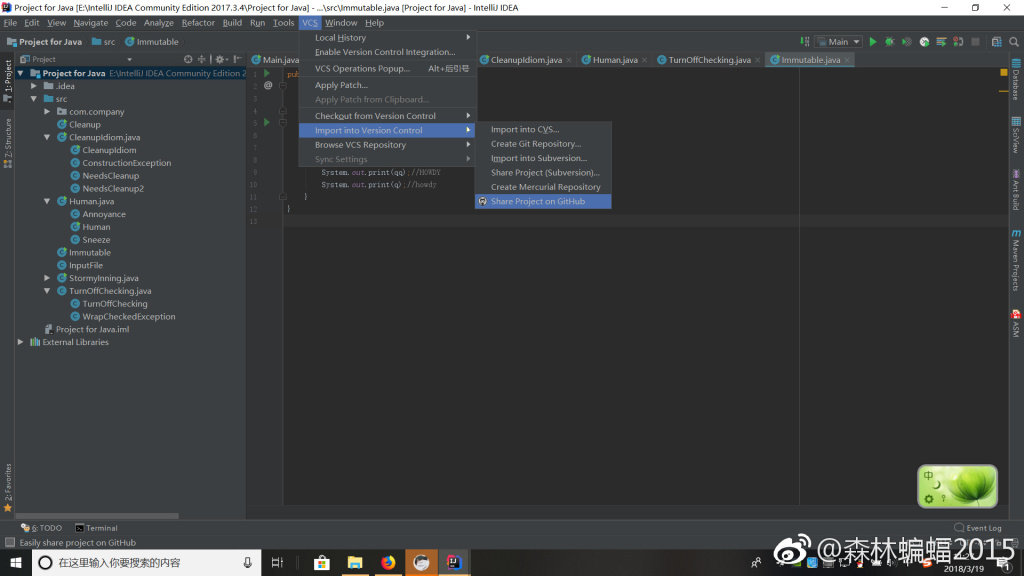1024x576 pixels.
Task: Open Firefox from the taskbar
Action: (388, 562)
